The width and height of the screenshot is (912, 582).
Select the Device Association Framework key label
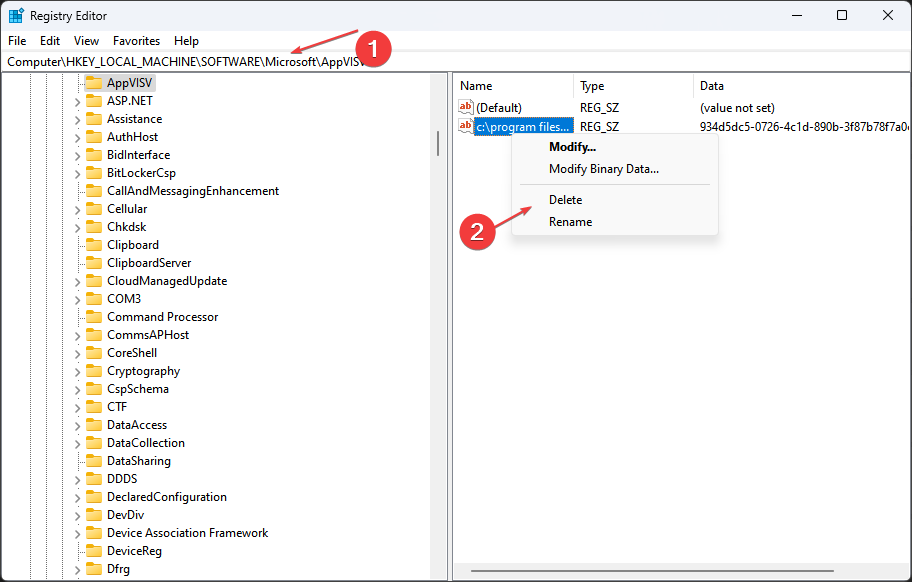pos(187,533)
